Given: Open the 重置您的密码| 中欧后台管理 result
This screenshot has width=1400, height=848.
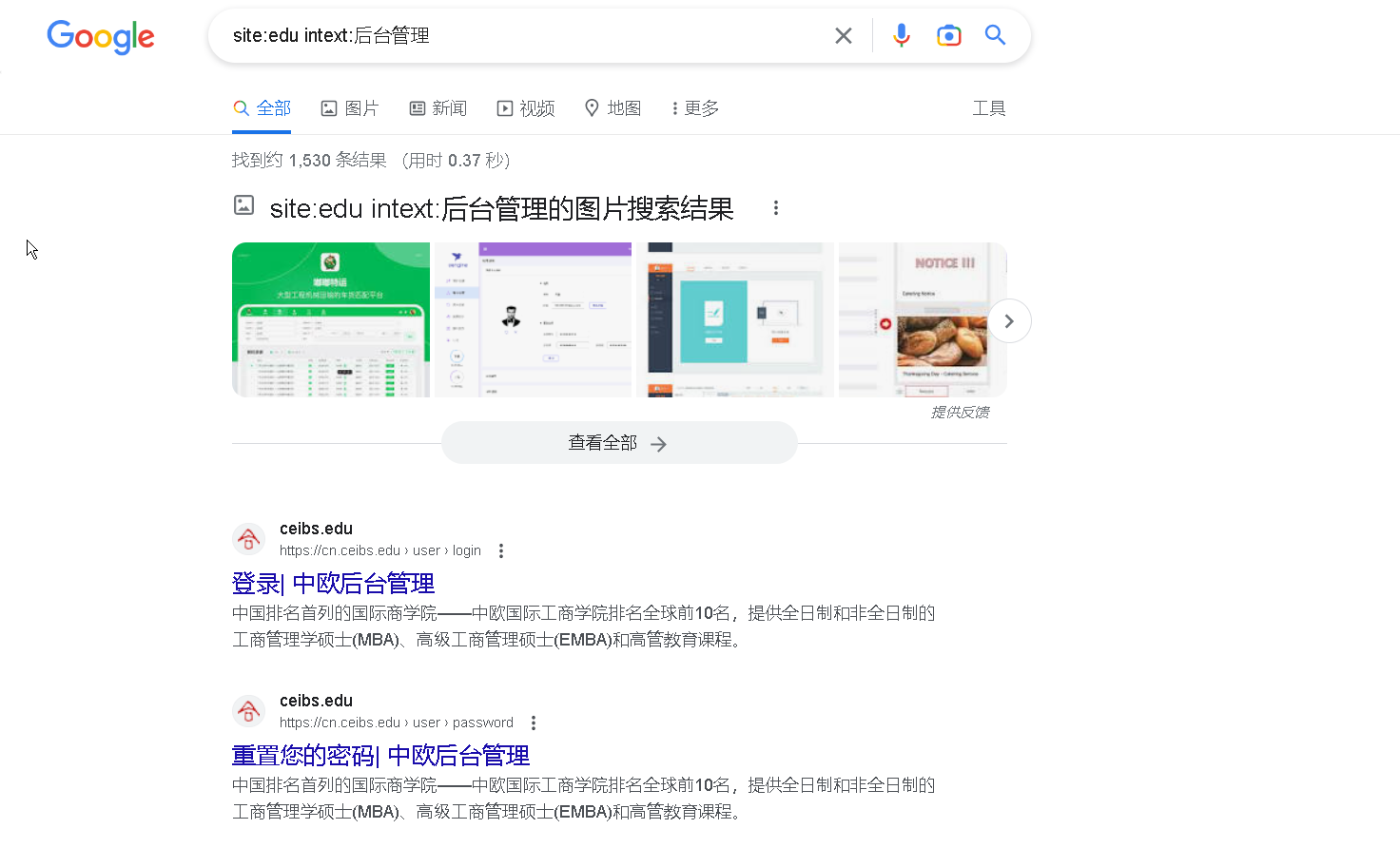Looking at the screenshot, I should point(380,755).
